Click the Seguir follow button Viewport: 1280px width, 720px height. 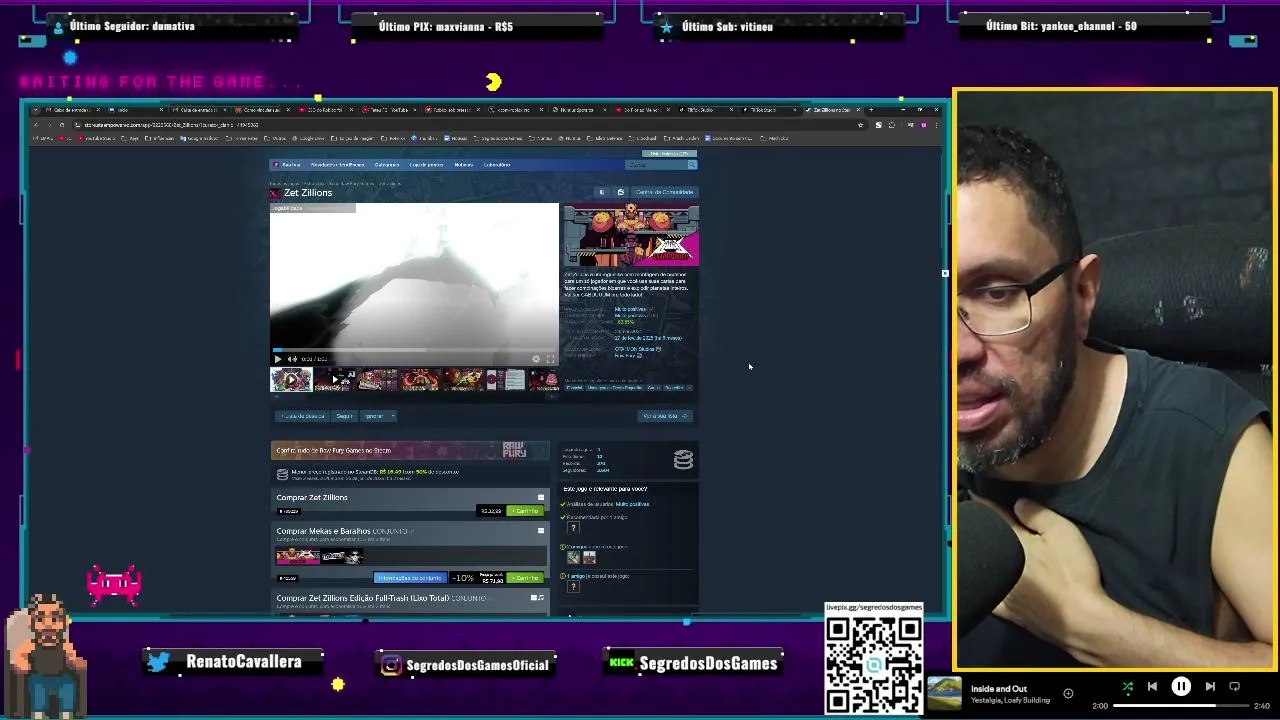click(x=344, y=416)
